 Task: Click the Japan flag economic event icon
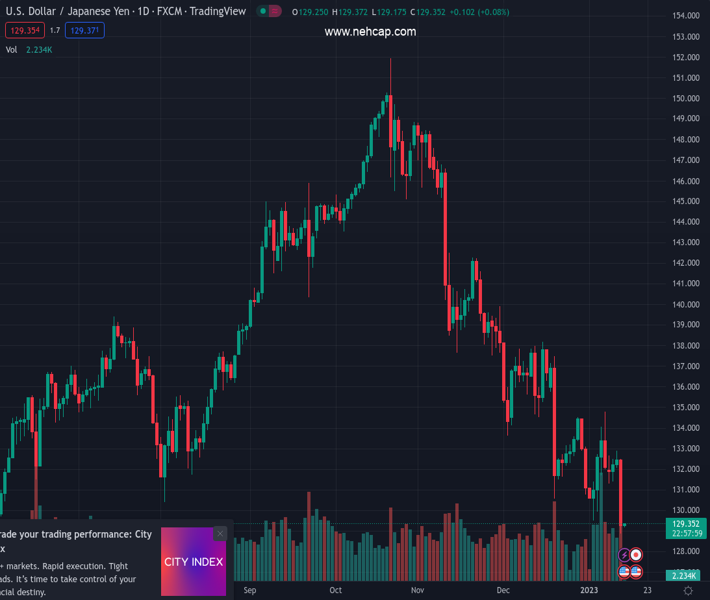(x=636, y=555)
